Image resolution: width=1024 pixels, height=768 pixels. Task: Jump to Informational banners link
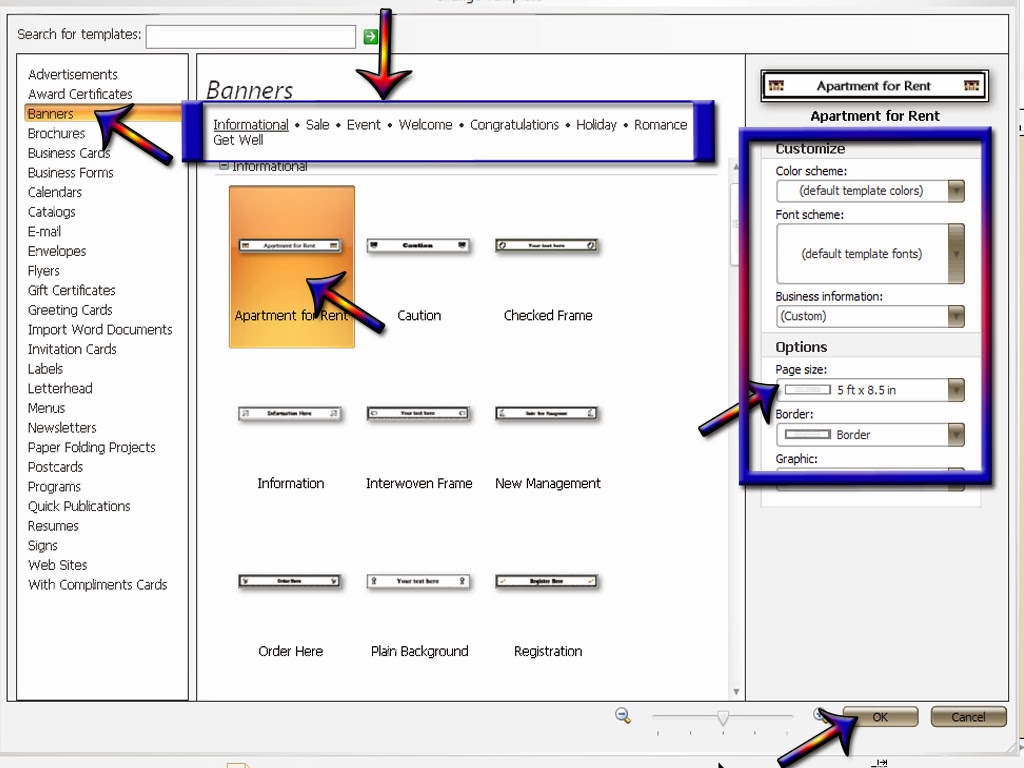pyautogui.click(x=251, y=124)
